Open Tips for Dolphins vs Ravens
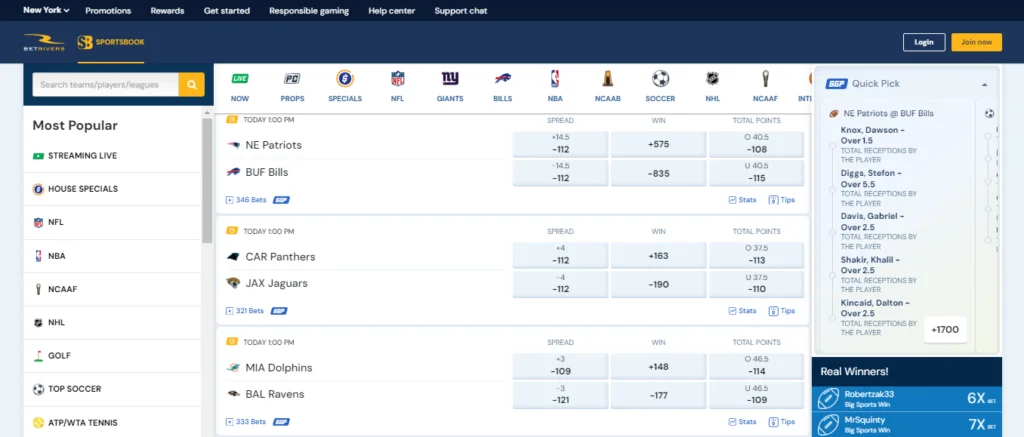 pyautogui.click(x=782, y=422)
